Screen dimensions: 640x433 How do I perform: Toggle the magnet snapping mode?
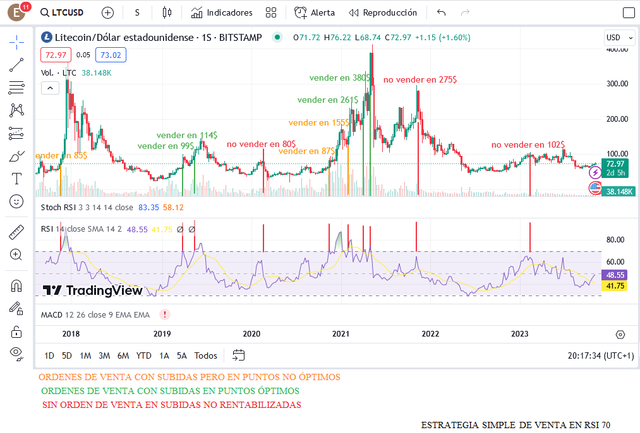[x=16, y=286]
